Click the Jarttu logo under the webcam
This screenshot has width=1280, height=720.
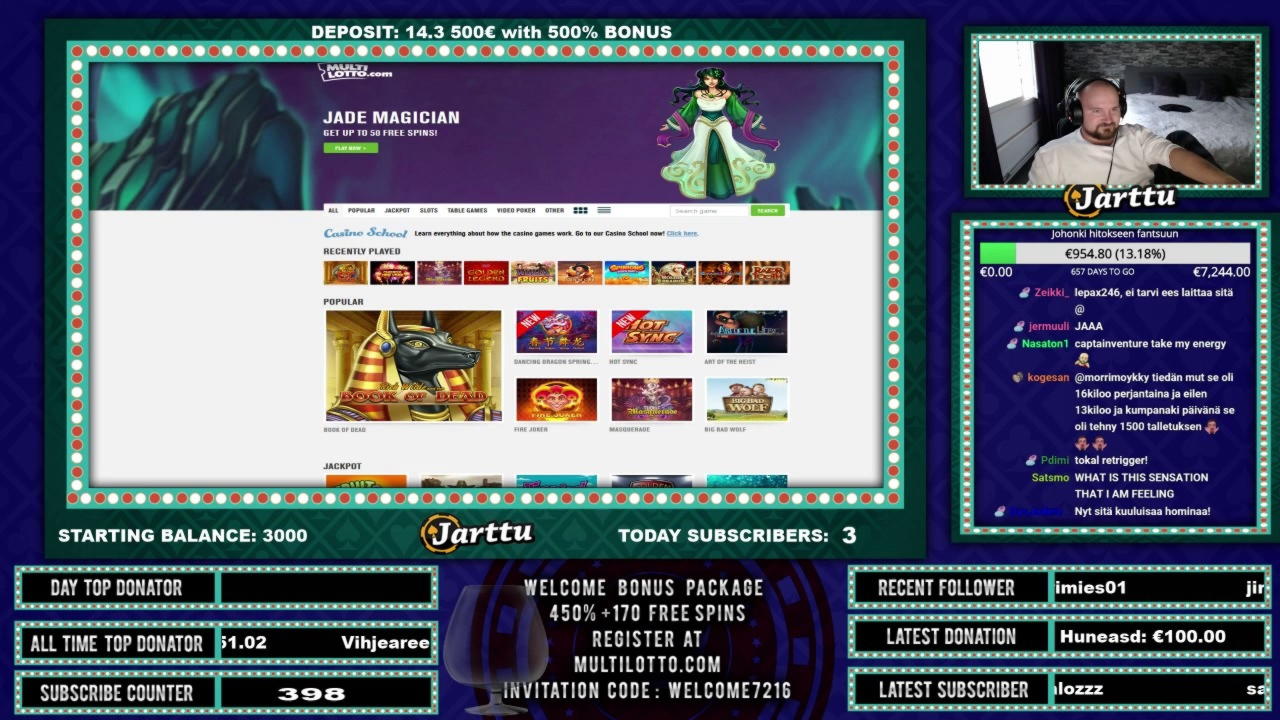(x=1120, y=198)
